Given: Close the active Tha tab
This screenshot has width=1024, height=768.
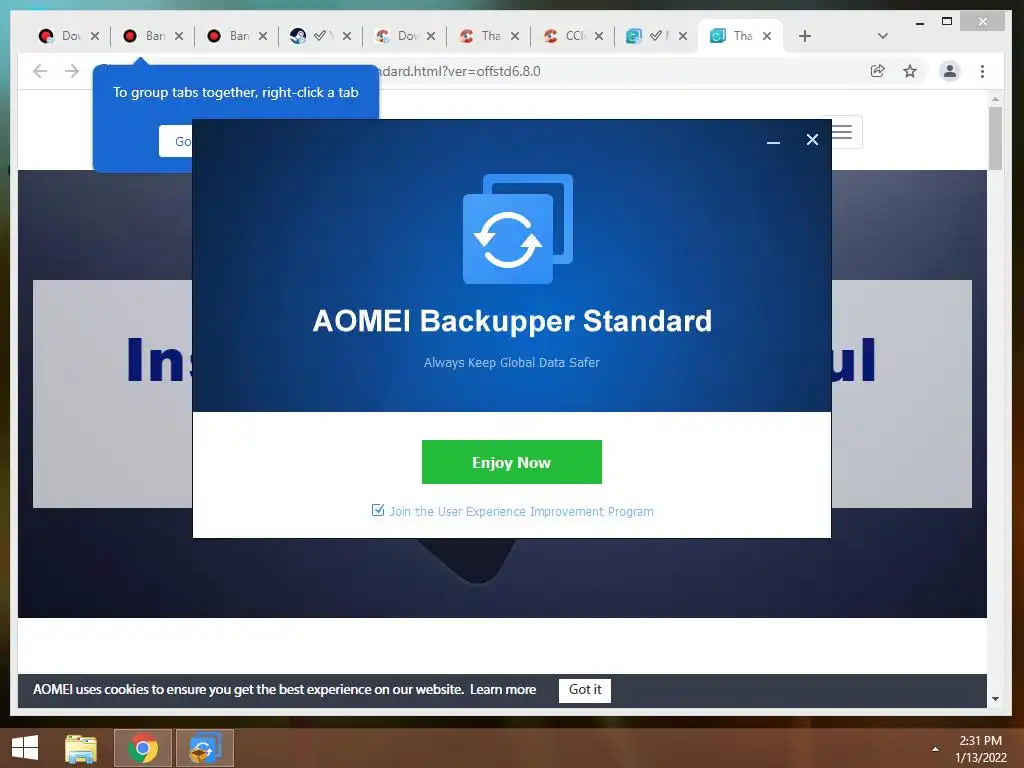Looking at the screenshot, I should click(x=767, y=36).
